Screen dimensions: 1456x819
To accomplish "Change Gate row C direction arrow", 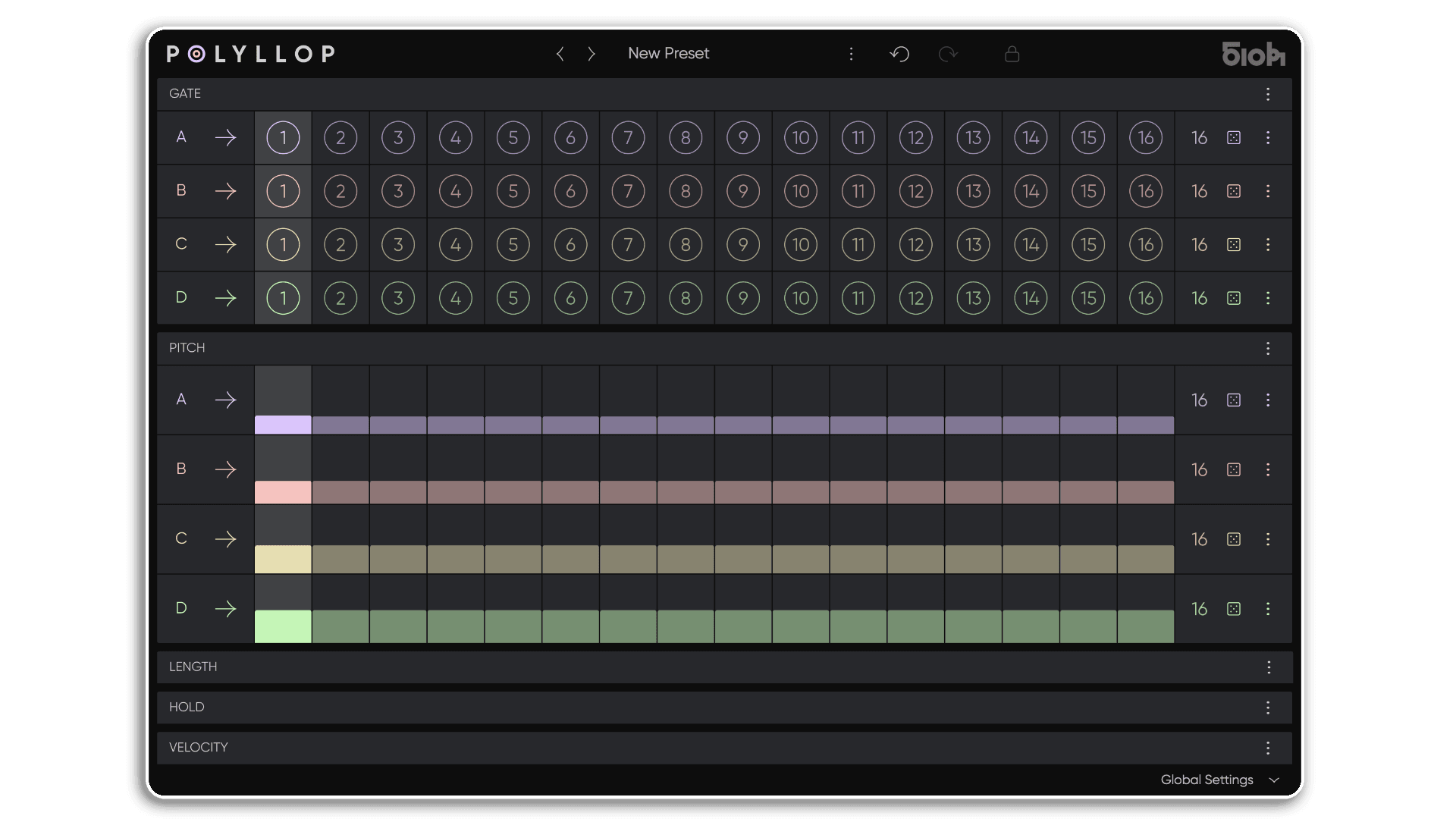I will click(225, 245).
